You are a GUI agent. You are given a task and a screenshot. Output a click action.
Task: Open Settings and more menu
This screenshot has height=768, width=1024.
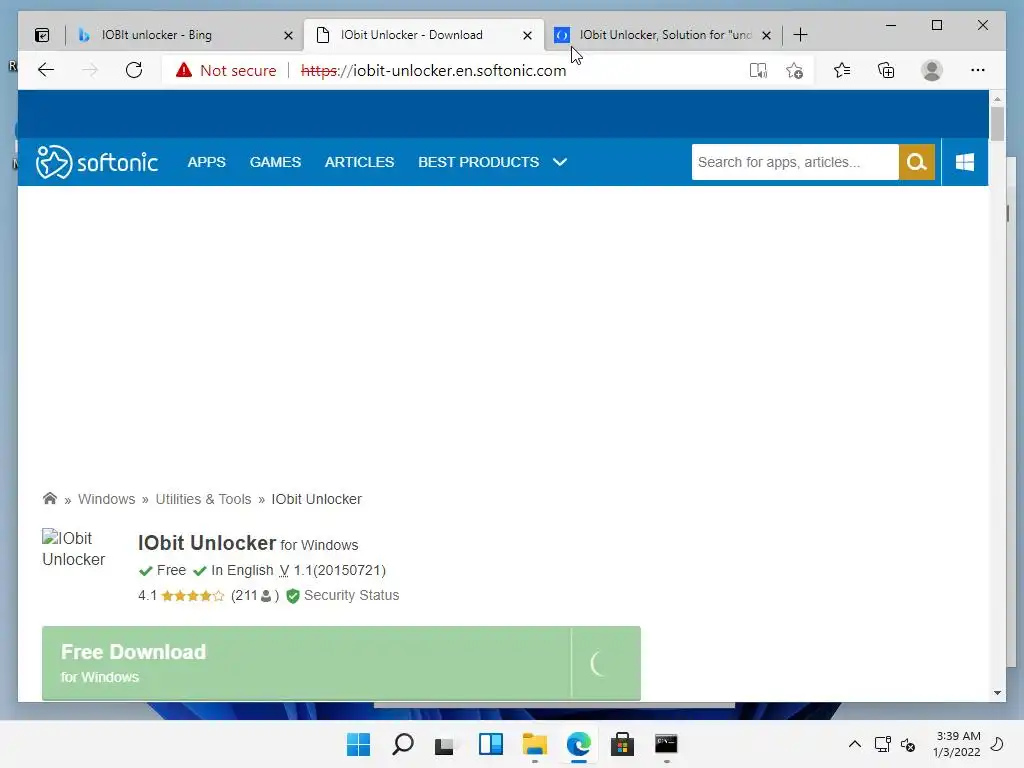point(978,70)
